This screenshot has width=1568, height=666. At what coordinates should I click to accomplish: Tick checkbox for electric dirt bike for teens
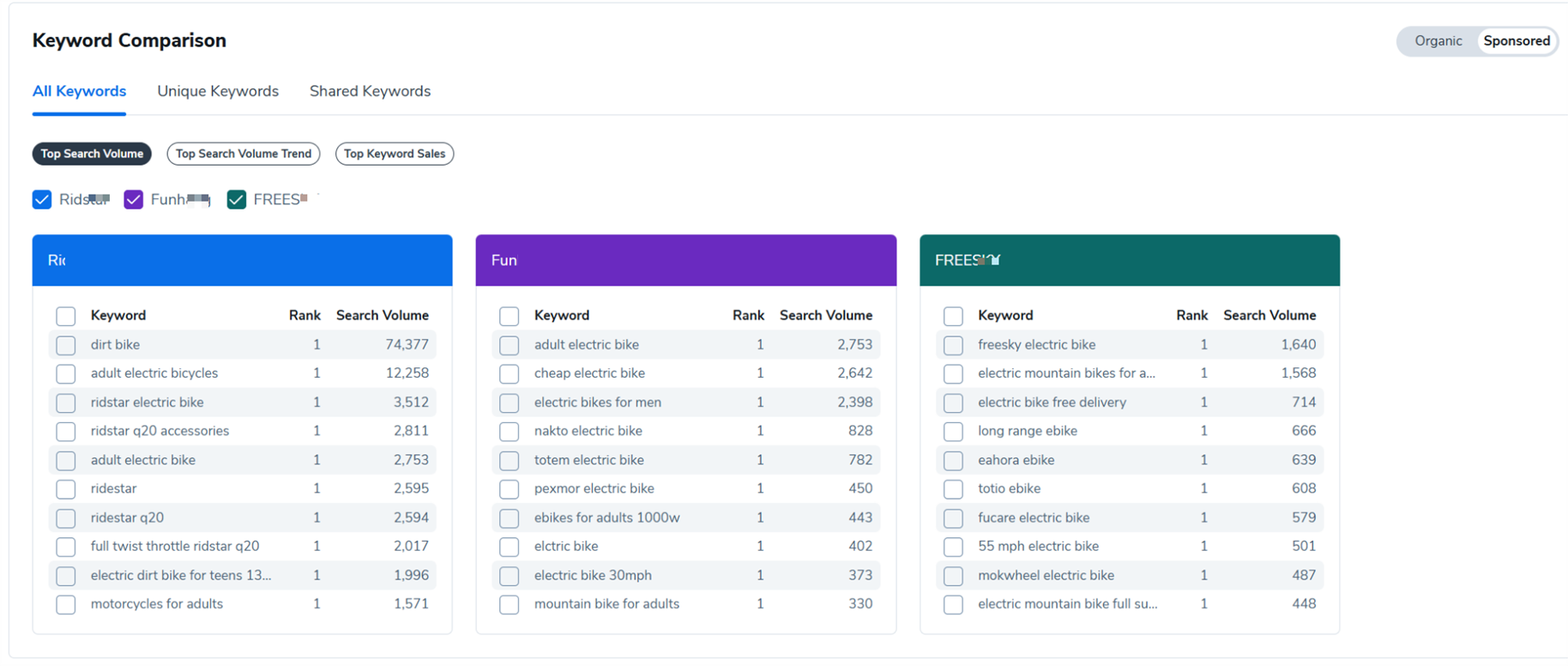tap(66, 576)
